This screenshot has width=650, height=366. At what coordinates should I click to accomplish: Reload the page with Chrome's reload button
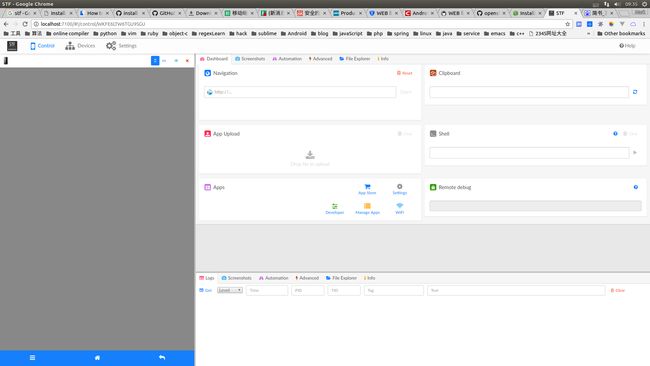point(25,24)
